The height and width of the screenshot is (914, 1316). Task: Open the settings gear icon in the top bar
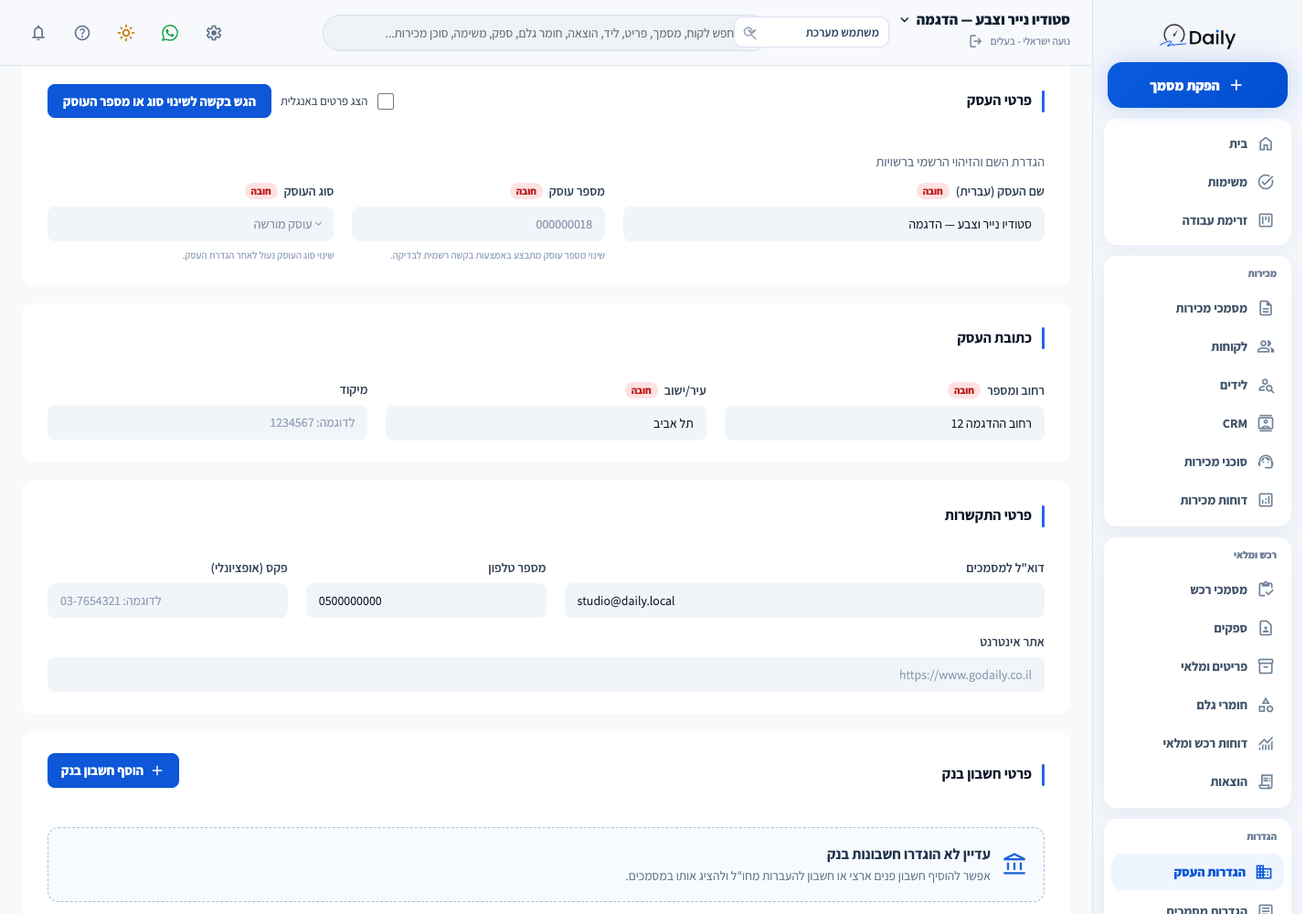[x=214, y=33]
